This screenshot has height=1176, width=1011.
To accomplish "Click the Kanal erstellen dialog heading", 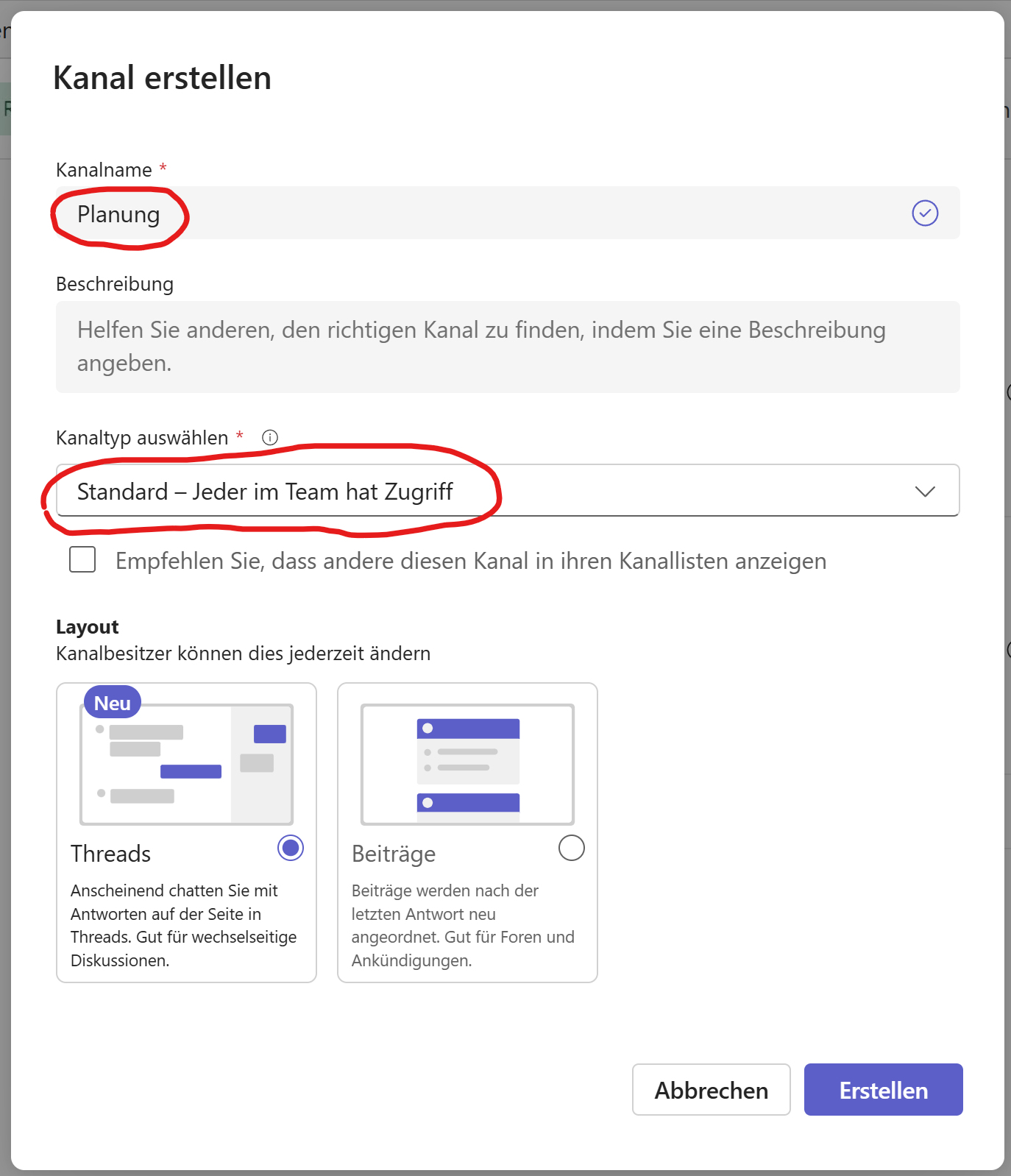I will 163,78.
